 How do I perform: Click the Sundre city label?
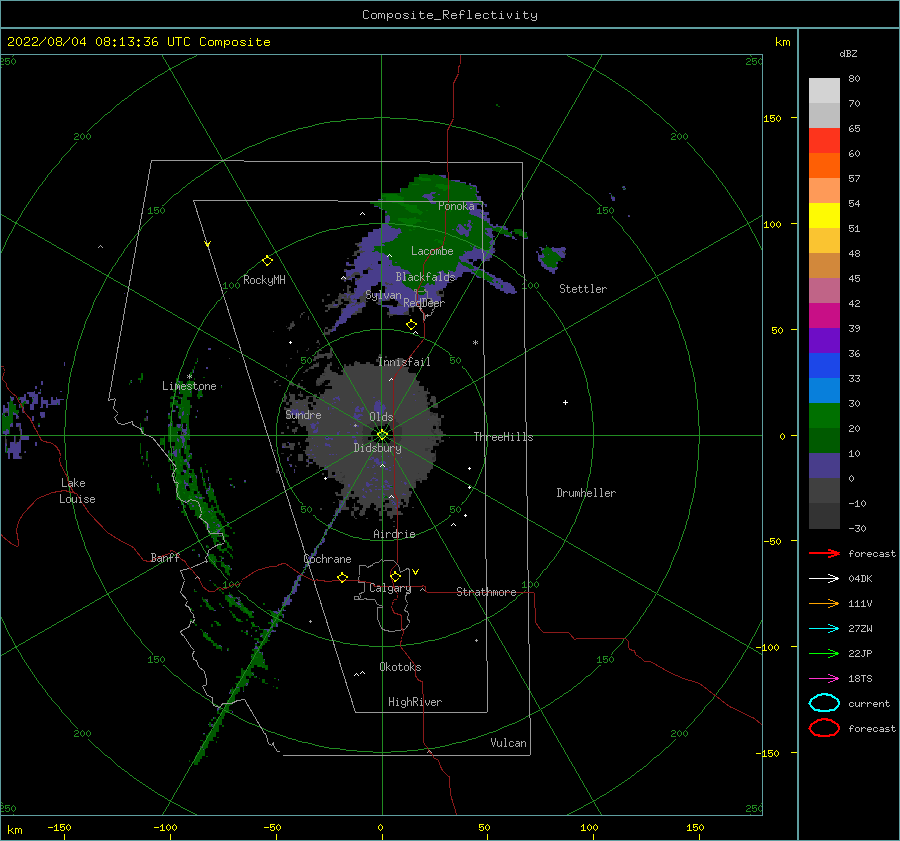303,414
